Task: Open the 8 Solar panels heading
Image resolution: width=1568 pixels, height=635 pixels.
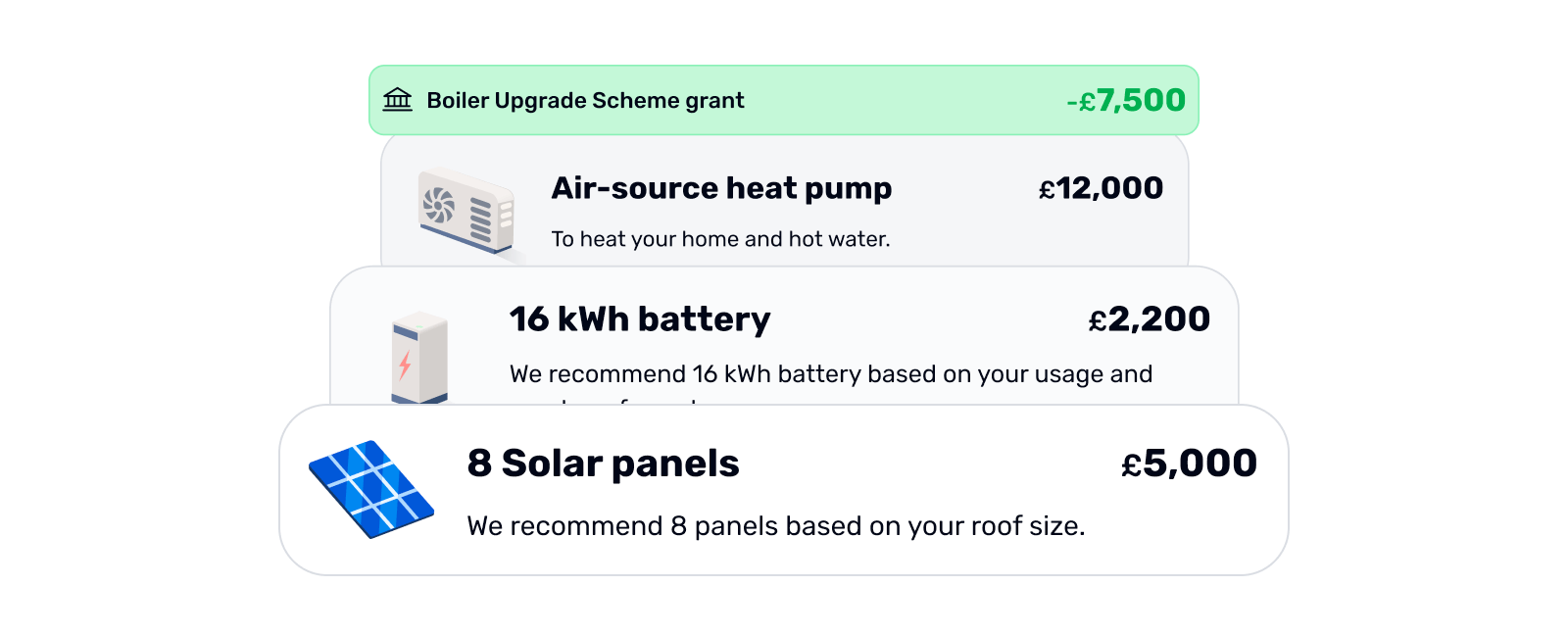Action: 603,464
